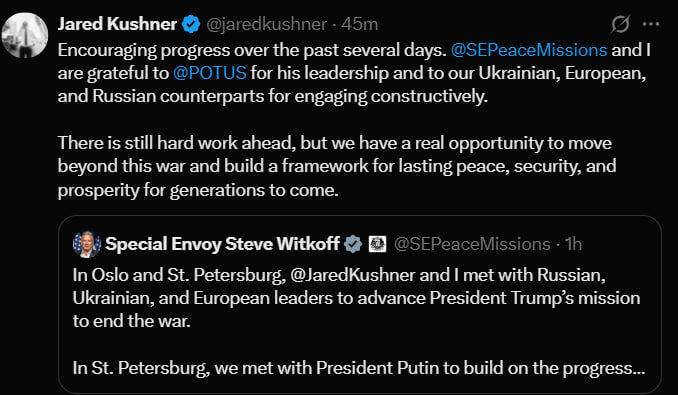This screenshot has width=678, height=395.
Task: Click the 1h timestamp on quoted post
Action: coord(574,244)
